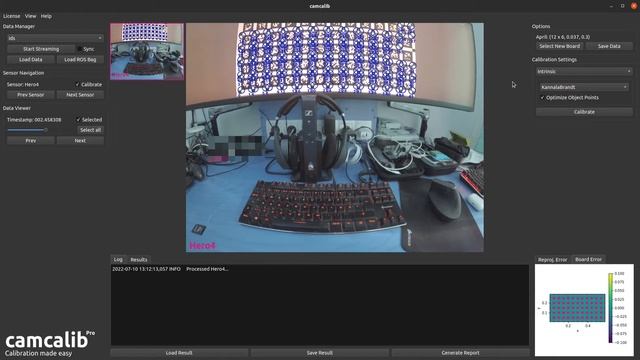Click the main Hero4 camera image
This screenshot has height=360, width=640.
coord(335,137)
